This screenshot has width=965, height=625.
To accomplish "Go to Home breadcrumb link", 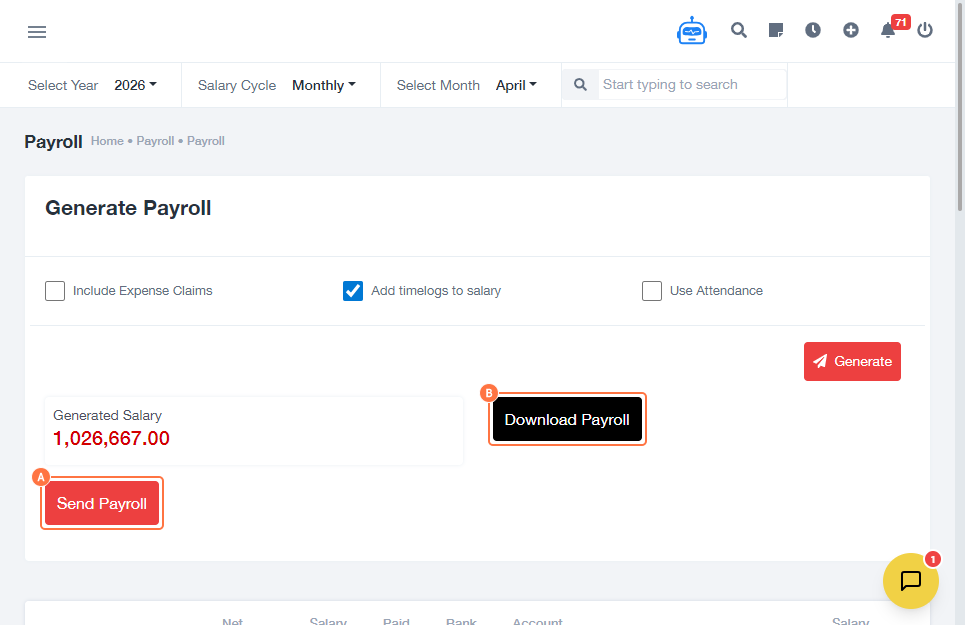I will 107,141.
